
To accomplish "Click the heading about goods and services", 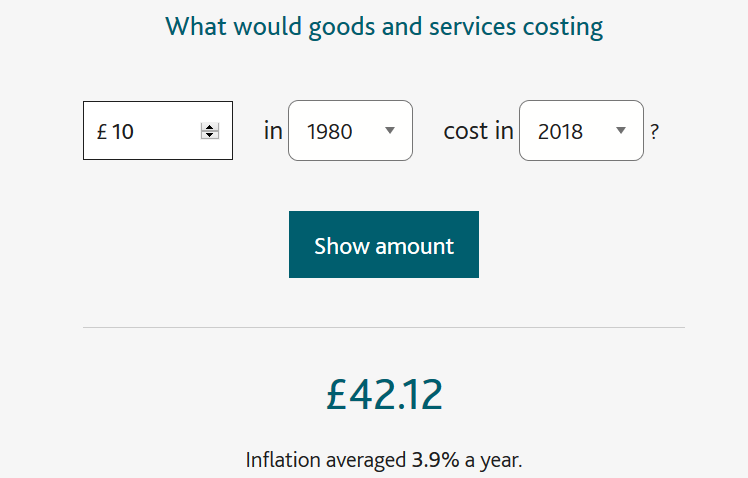I will coord(384,27).
